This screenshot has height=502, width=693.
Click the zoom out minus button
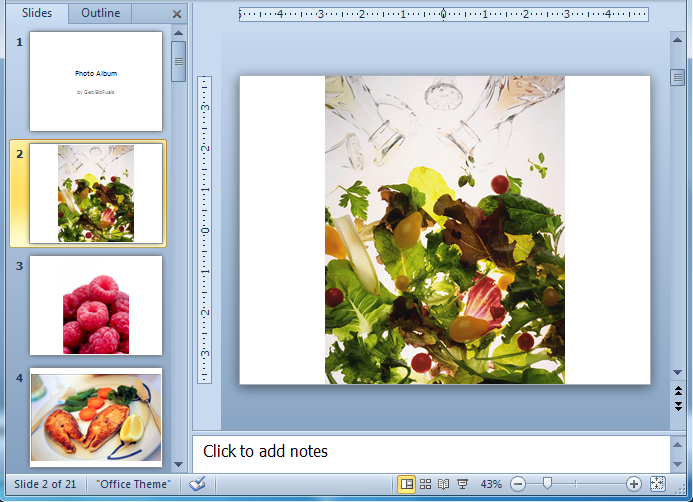point(518,484)
